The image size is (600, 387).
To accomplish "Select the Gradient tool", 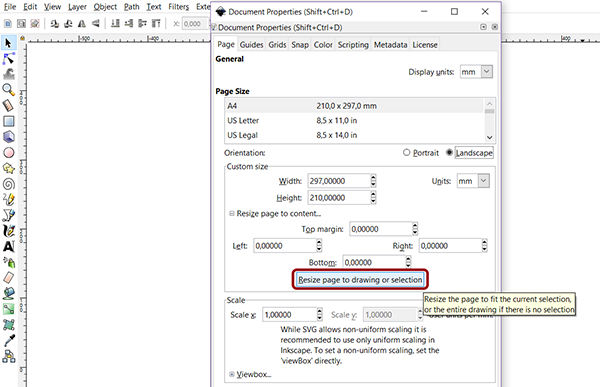I will point(8,309).
